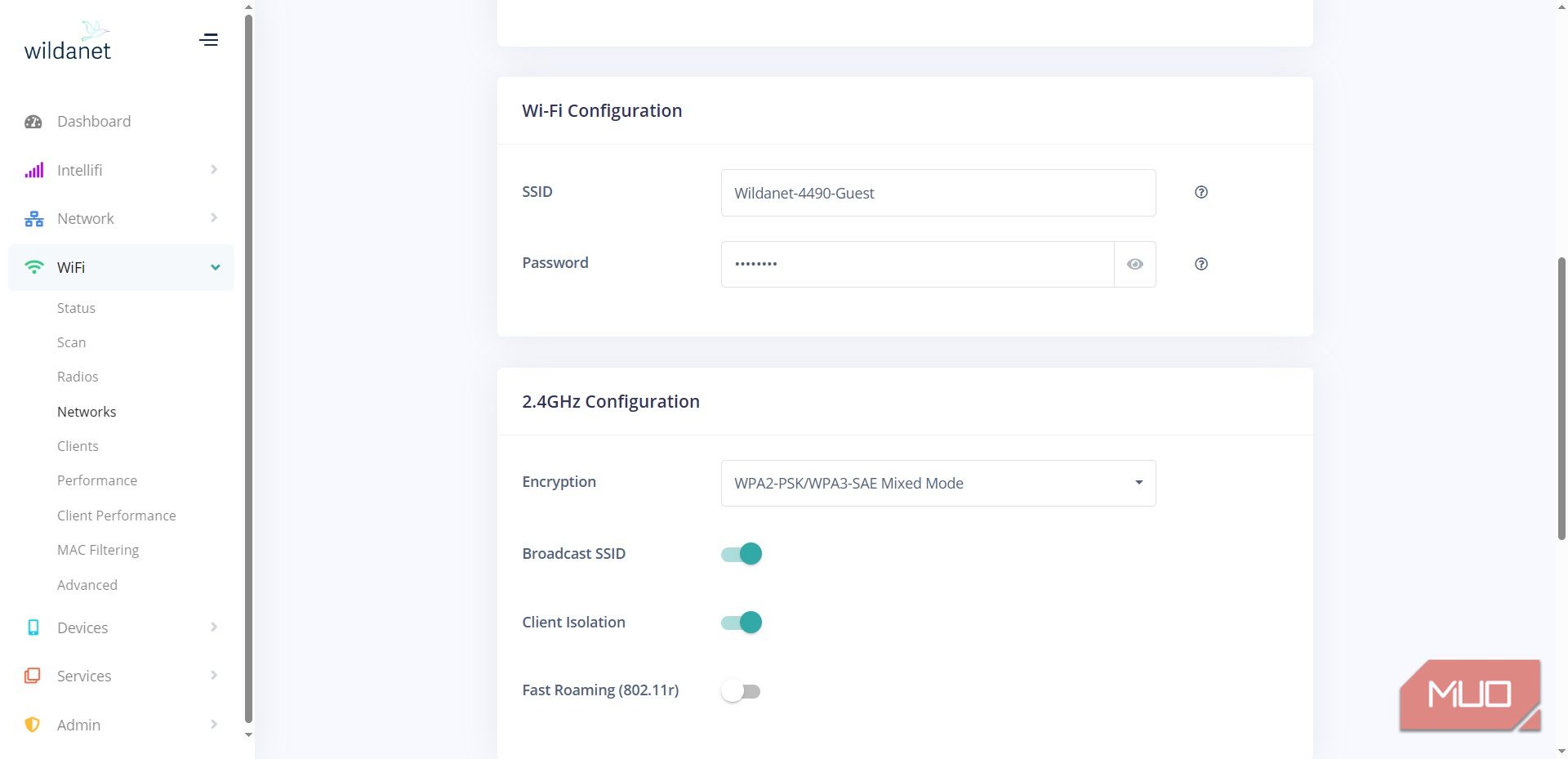Click the sidebar scroll up arrow
The width and height of the screenshot is (1568, 759).
(248, 7)
